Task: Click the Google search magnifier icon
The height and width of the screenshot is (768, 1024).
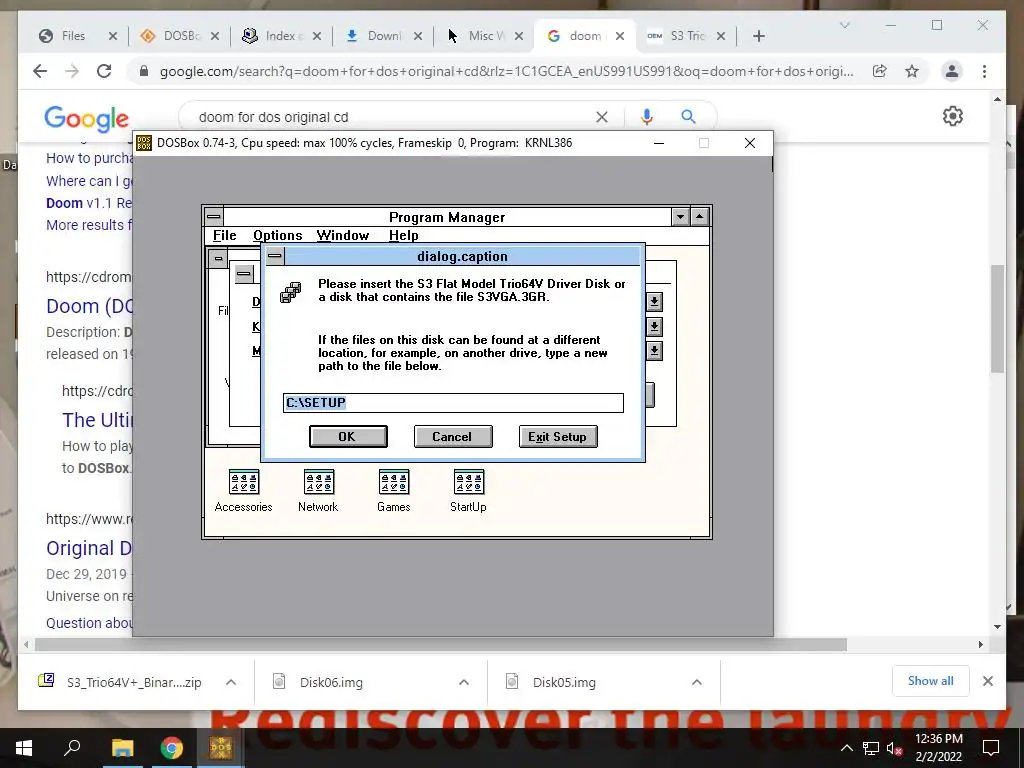Action: pyautogui.click(x=688, y=117)
